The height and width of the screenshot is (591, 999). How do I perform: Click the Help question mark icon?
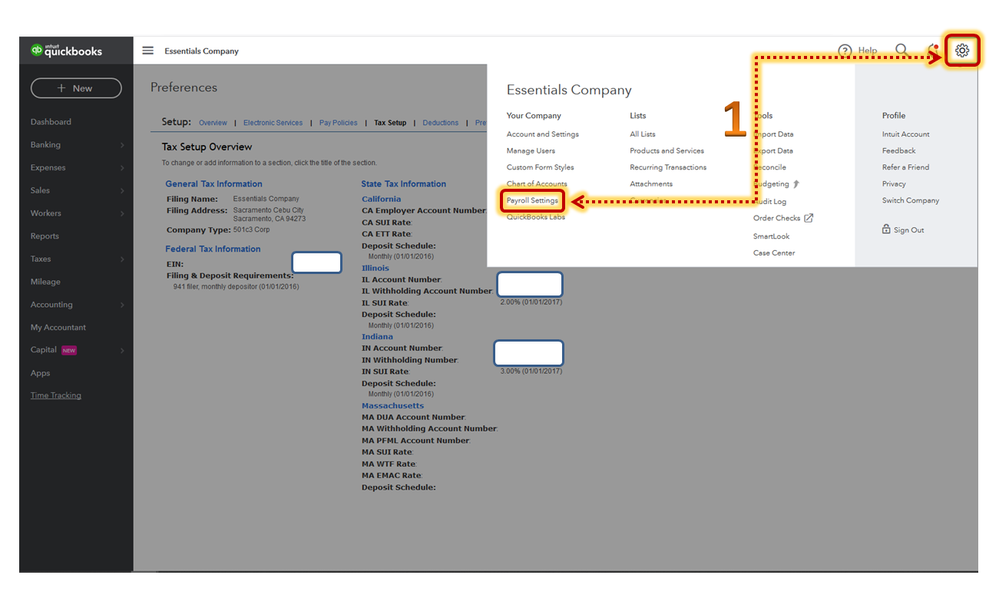(845, 50)
